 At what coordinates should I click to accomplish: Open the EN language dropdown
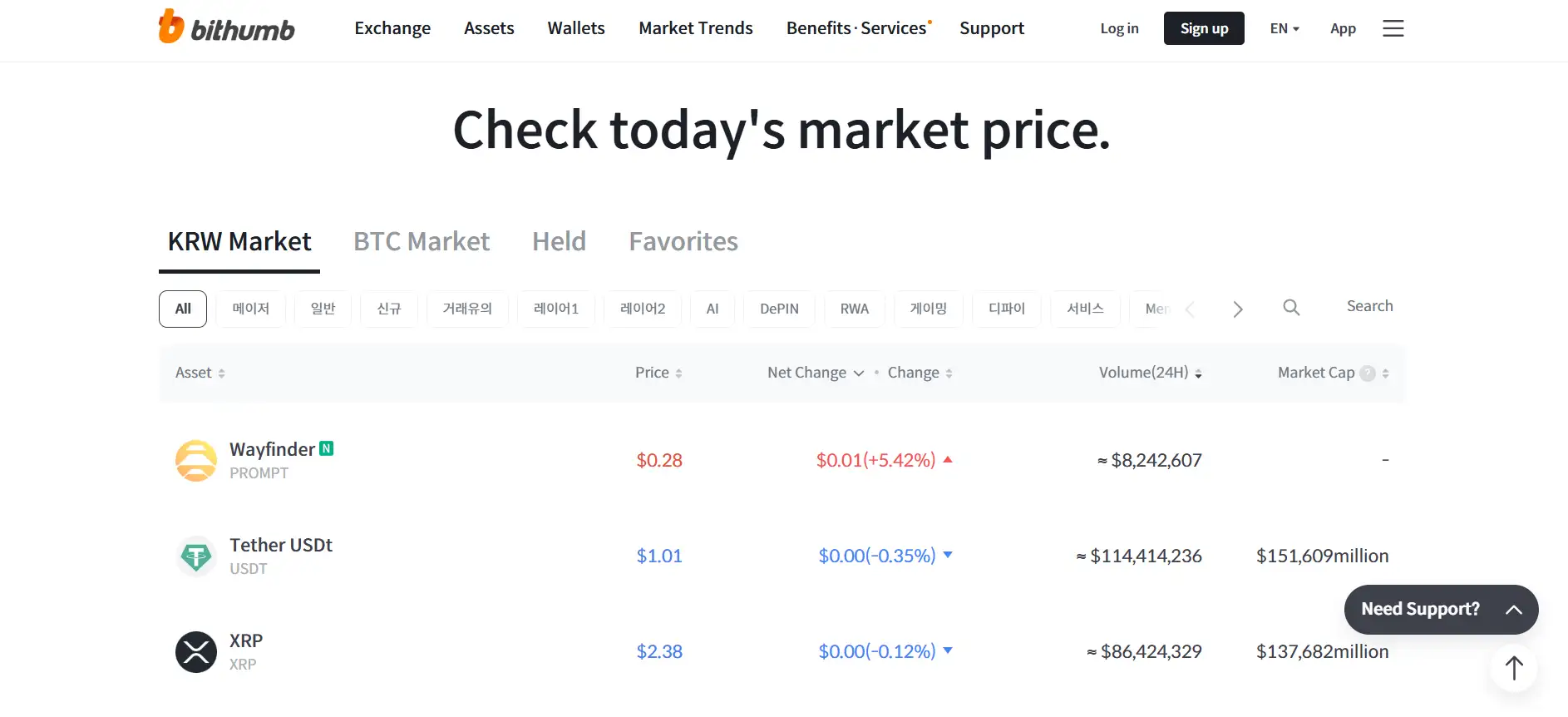click(x=1284, y=28)
